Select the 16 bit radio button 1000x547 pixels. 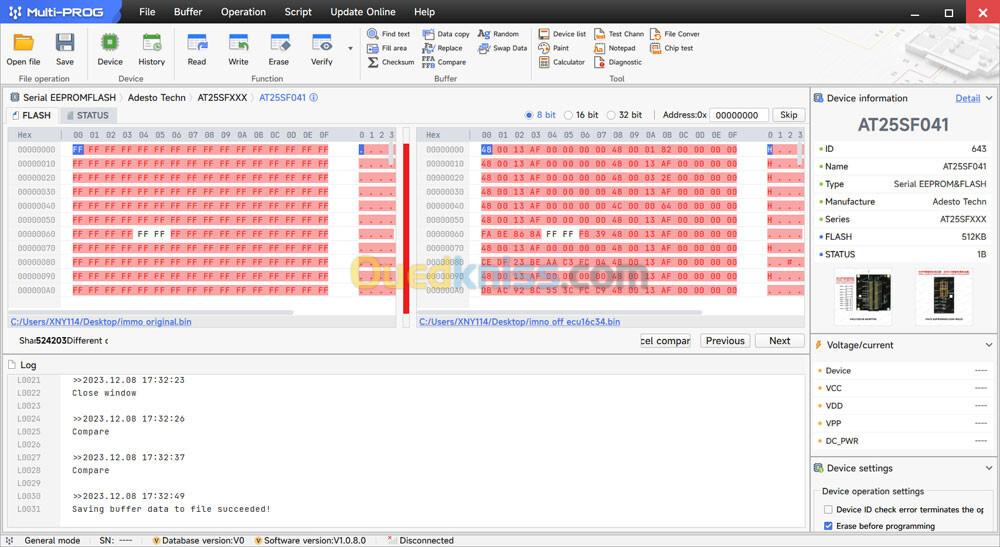click(569, 115)
